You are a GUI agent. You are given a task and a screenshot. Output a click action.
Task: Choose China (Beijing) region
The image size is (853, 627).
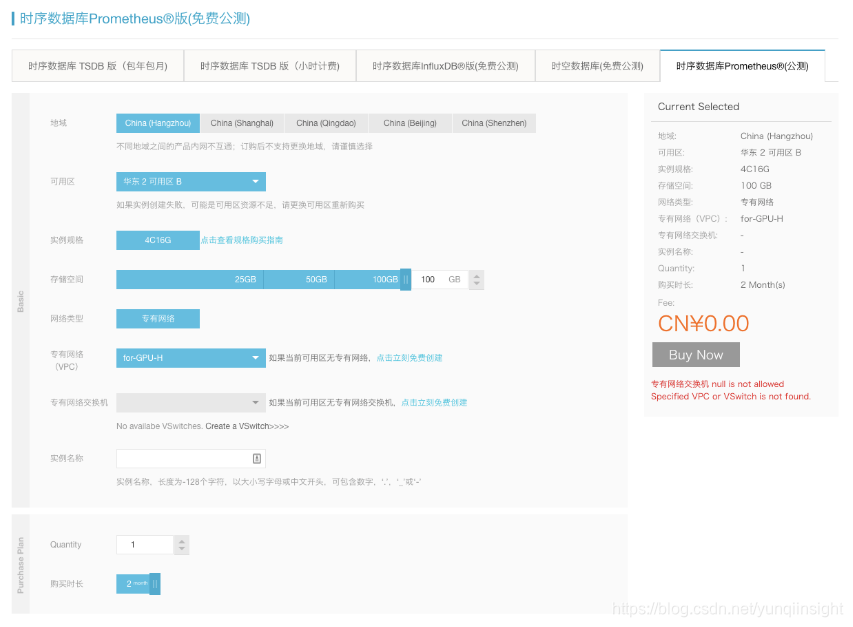410,123
